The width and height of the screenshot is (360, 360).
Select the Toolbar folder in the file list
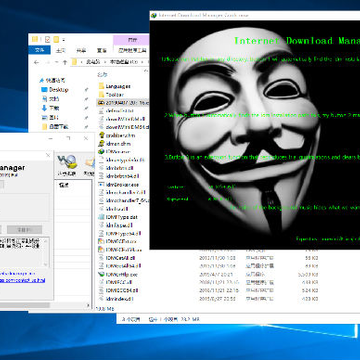coord(114,94)
